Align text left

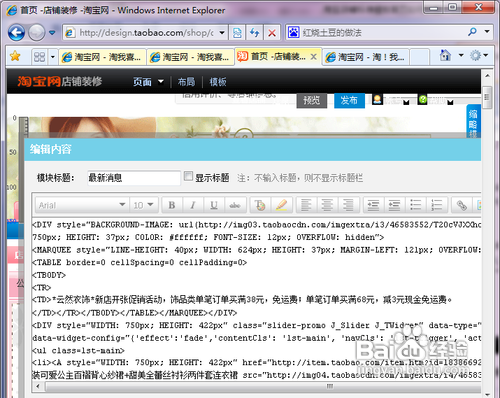tap(306, 205)
